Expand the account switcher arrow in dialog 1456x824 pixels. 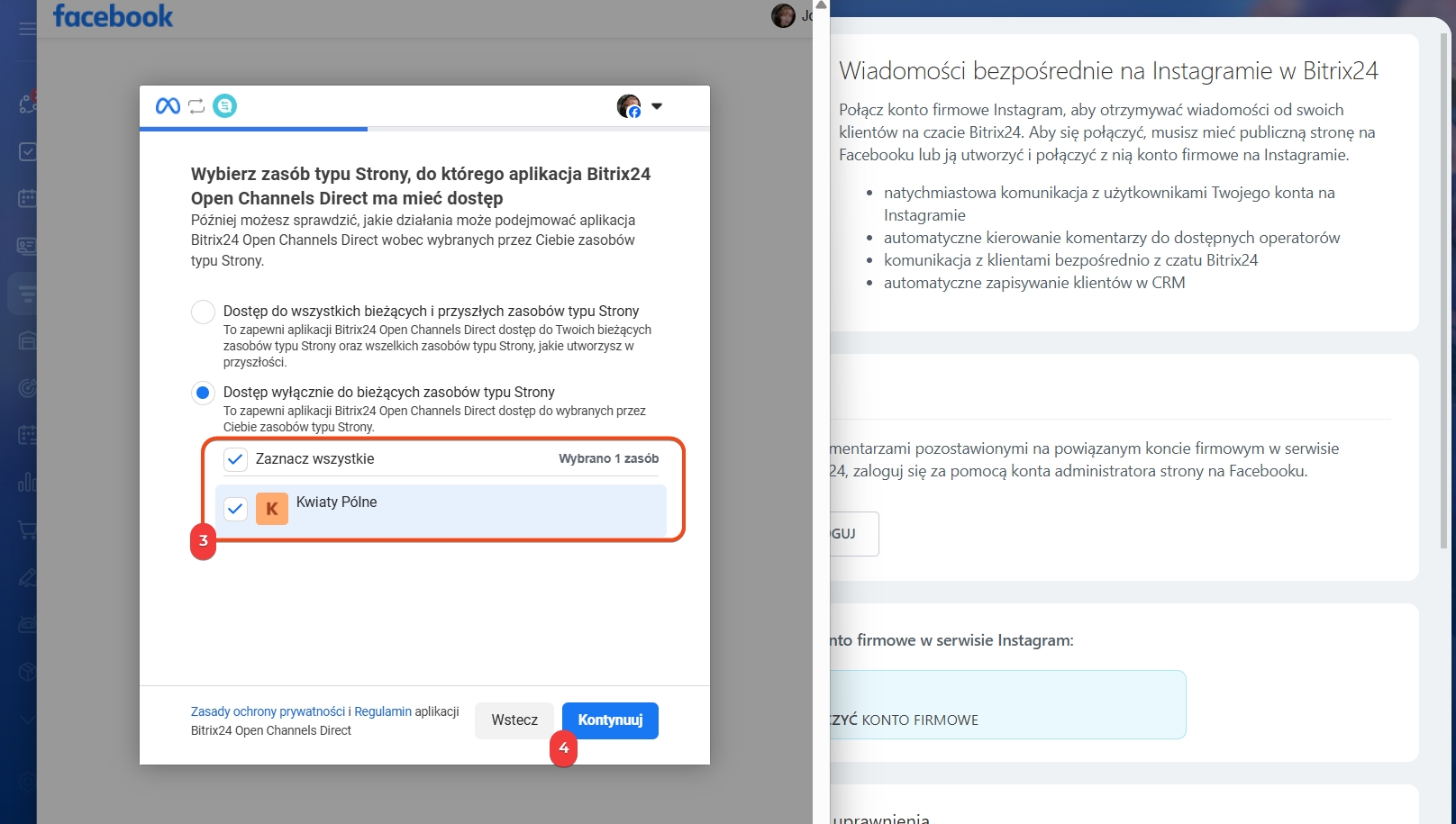tap(657, 106)
